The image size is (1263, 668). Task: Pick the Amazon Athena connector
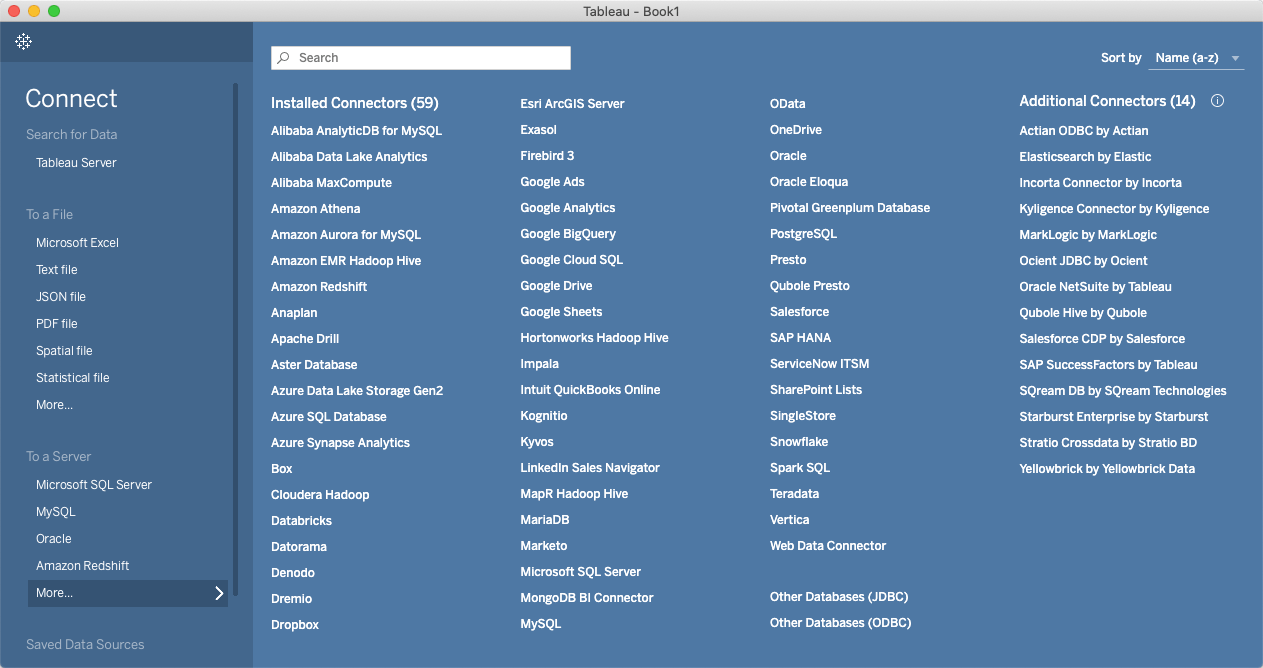pyautogui.click(x=315, y=209)
